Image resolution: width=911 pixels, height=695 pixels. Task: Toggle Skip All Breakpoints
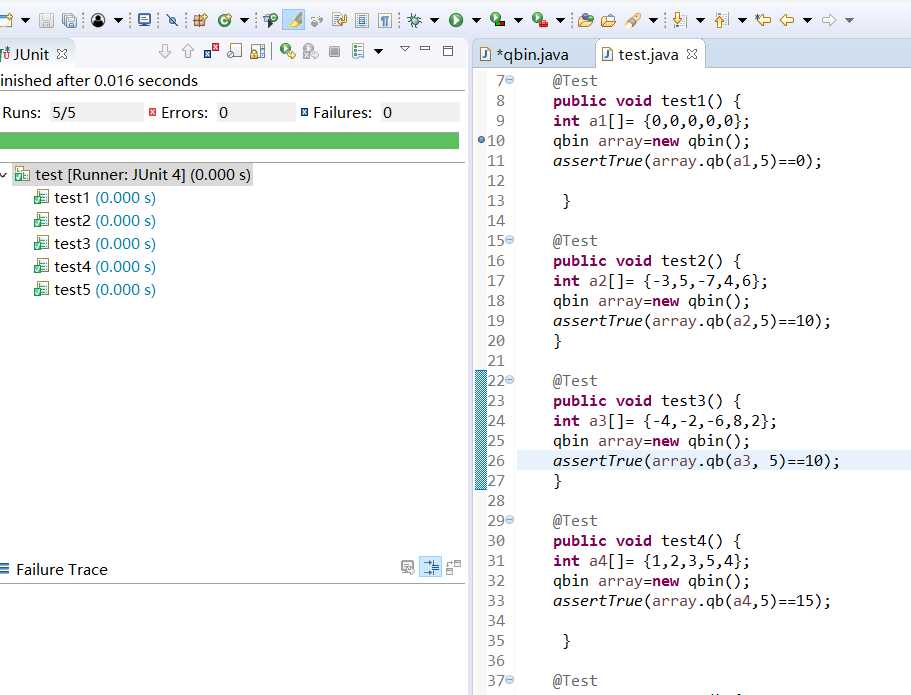click(x=172, y=20)
